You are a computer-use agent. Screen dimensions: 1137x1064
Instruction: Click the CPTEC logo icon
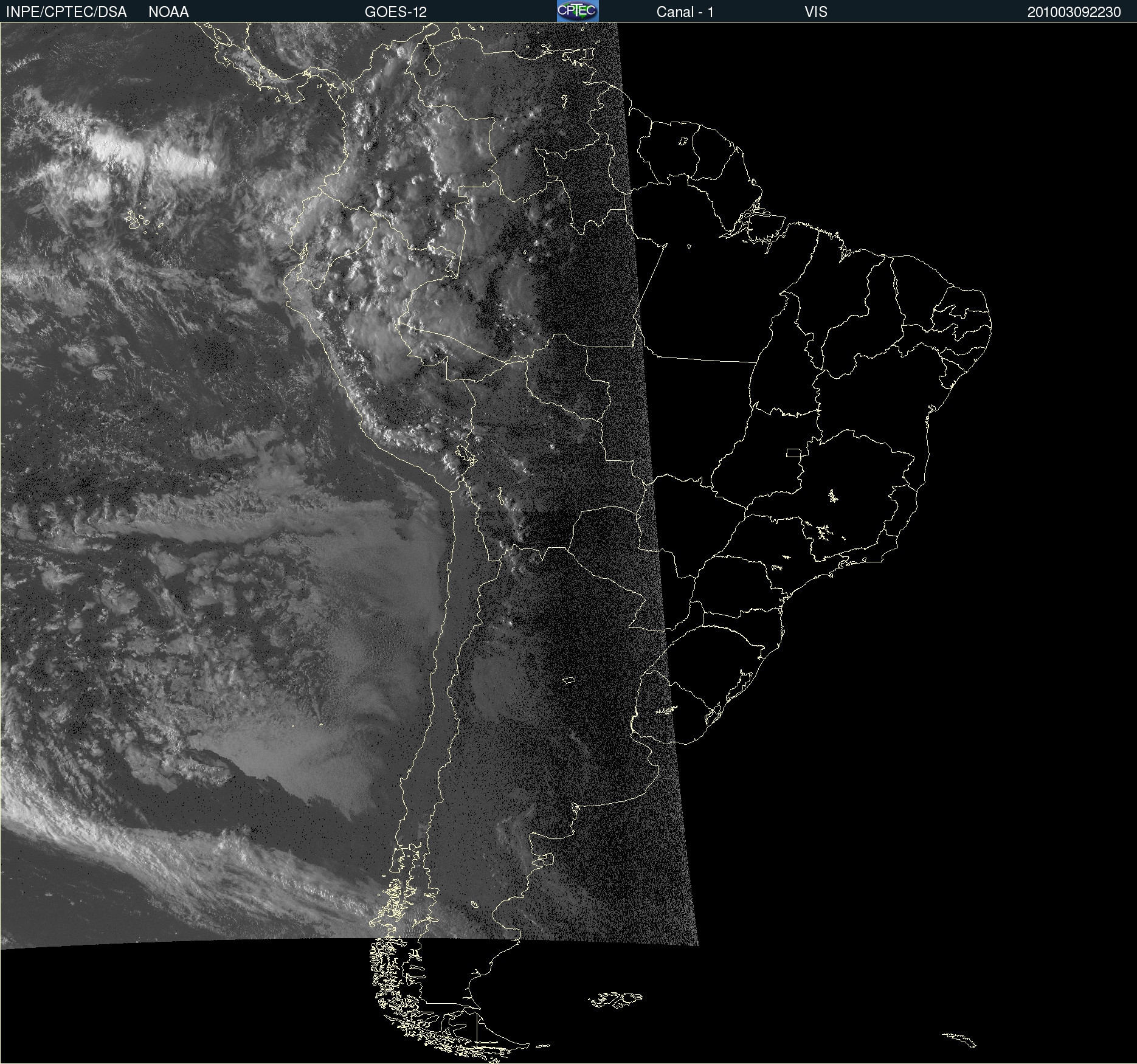(578, 11)
